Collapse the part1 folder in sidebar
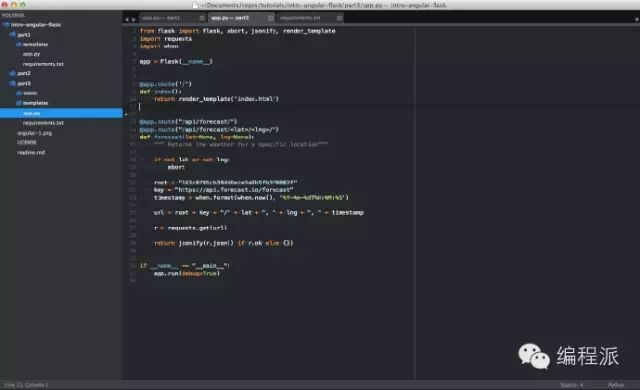This screenshot has height=390, width=640. pos(13,35)
